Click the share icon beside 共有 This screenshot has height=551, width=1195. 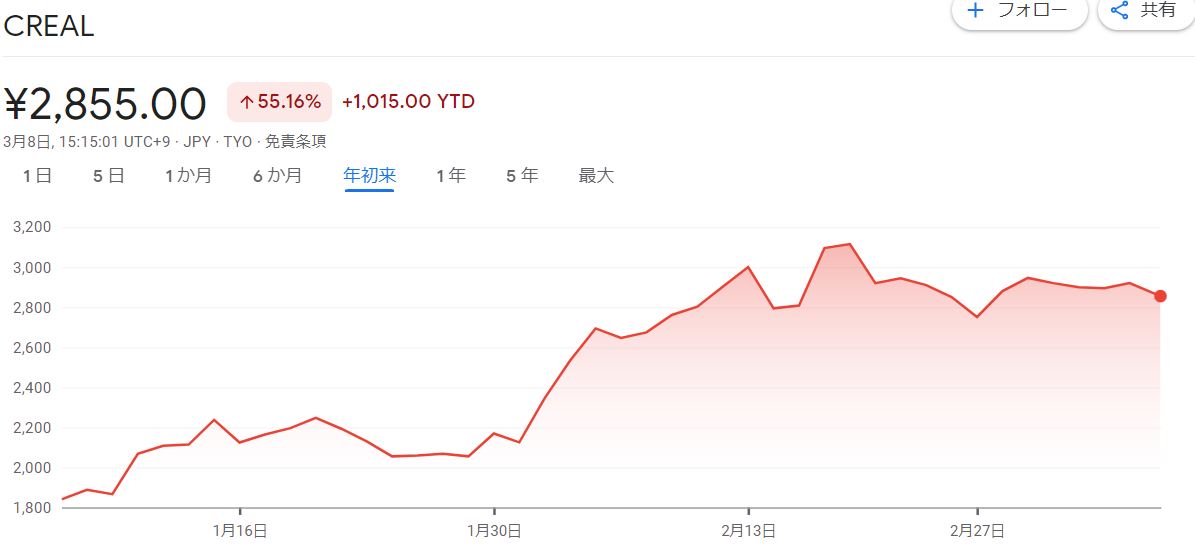pyautogui.click(x=1120, y=11)
